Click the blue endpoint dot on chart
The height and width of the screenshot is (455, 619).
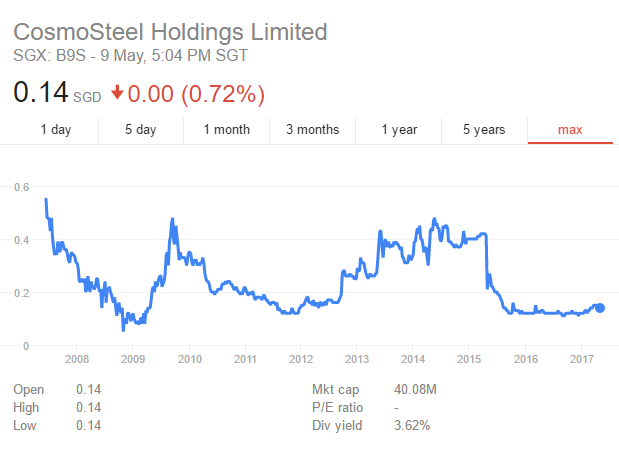(600, 308)
